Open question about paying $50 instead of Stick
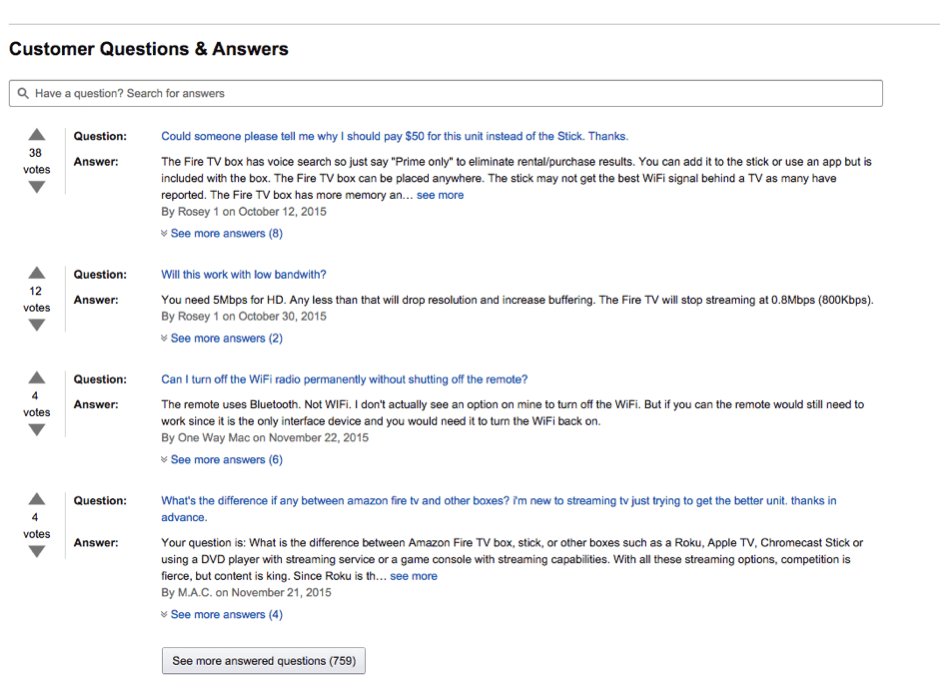This screenshot has height=678, width=941. click(x=395, y=136)
